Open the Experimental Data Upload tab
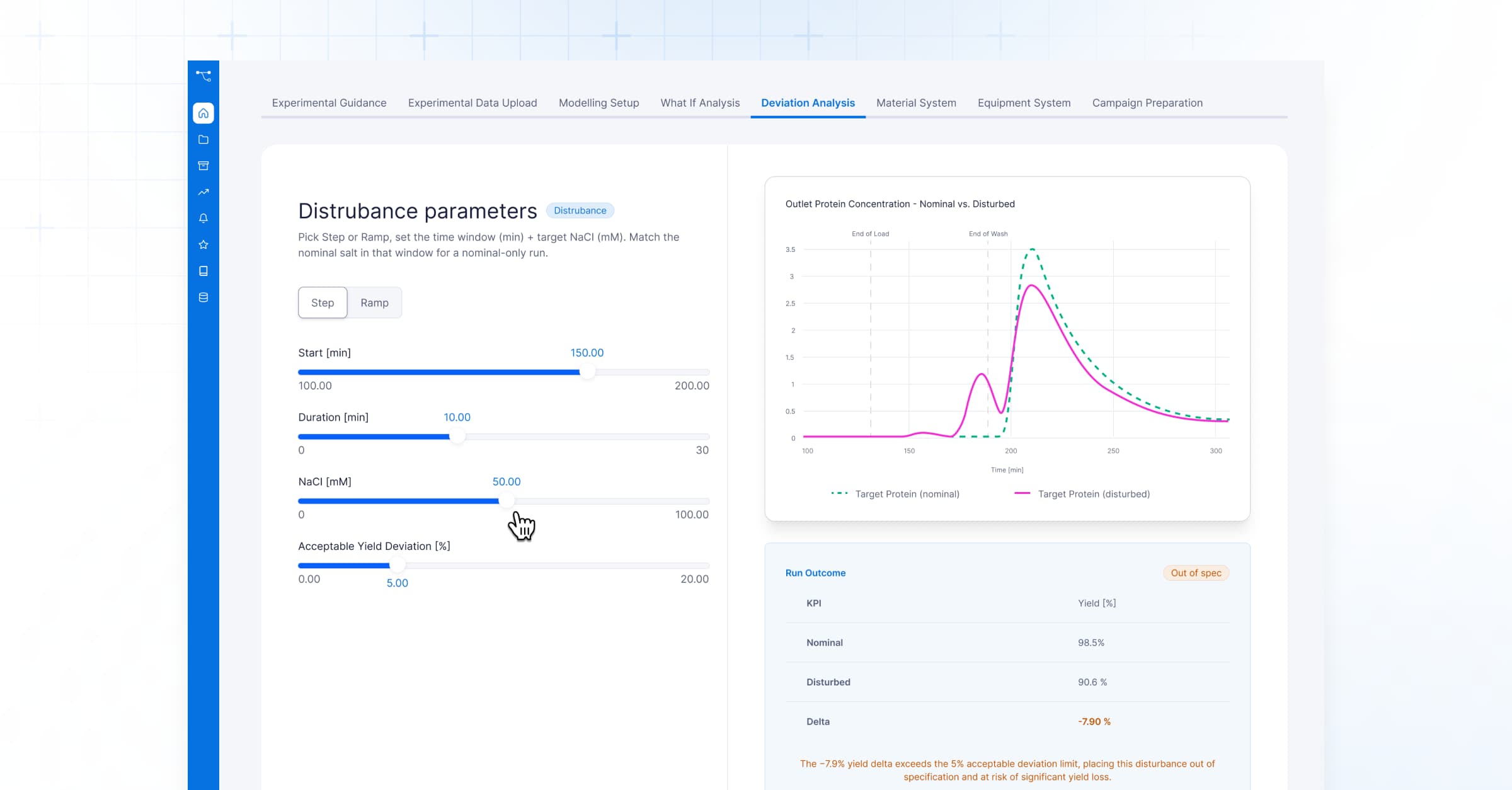 (x=472, y=103)
